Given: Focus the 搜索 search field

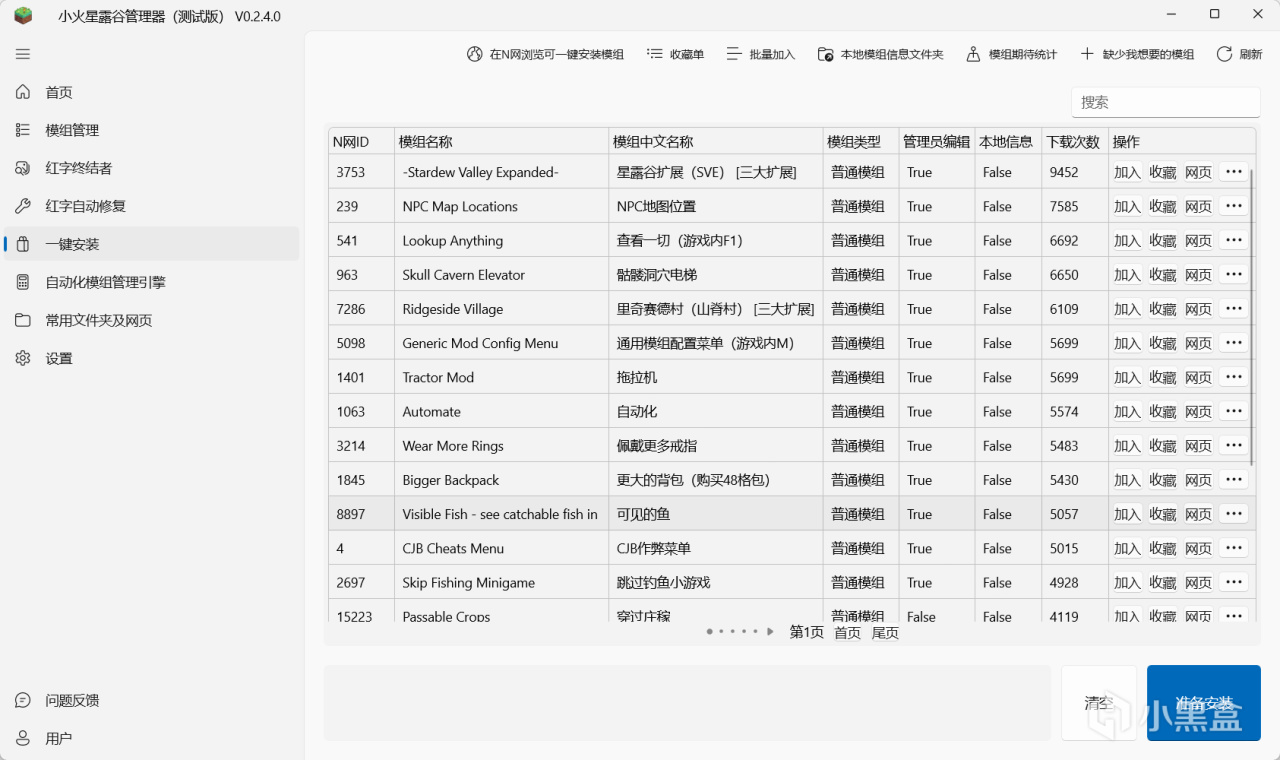Looking at the screenshot, I should click(1166, 102).
